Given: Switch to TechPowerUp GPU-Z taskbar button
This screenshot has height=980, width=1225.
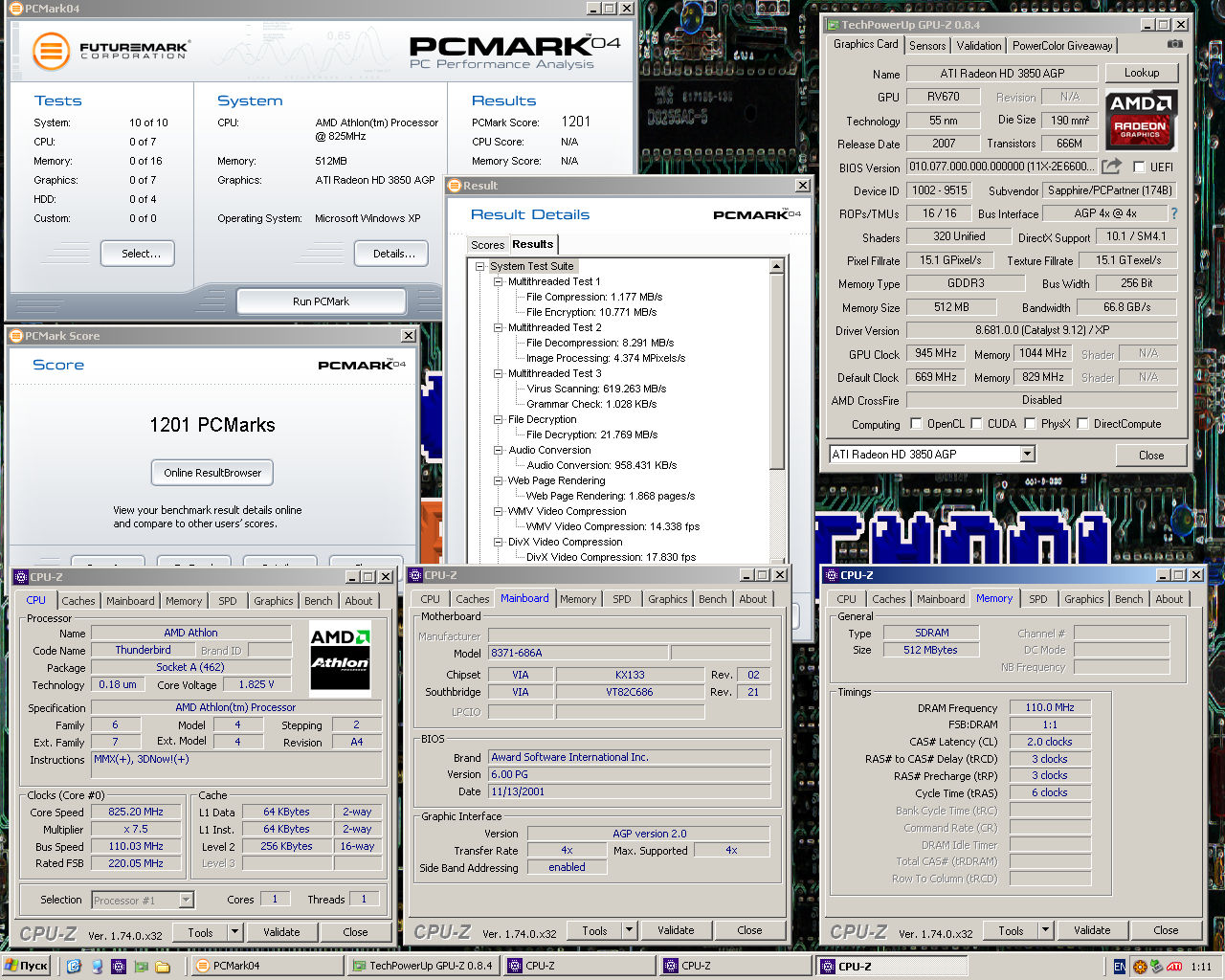Looking at the screenshot, I should [x=424, y=967].
